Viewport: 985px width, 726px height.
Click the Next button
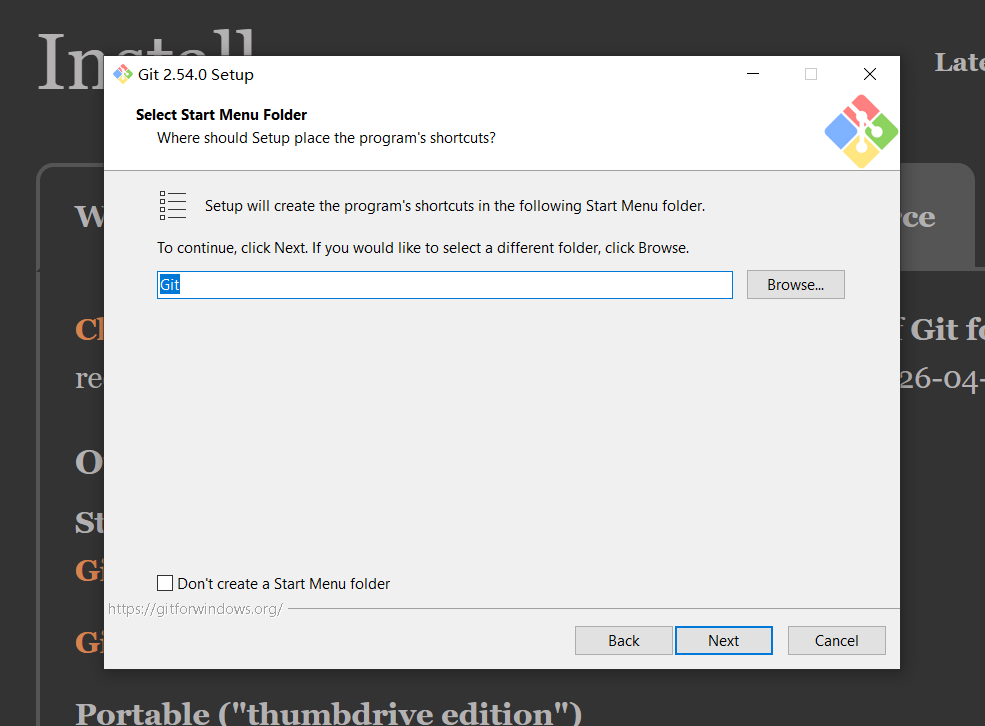tap(724, 641)
